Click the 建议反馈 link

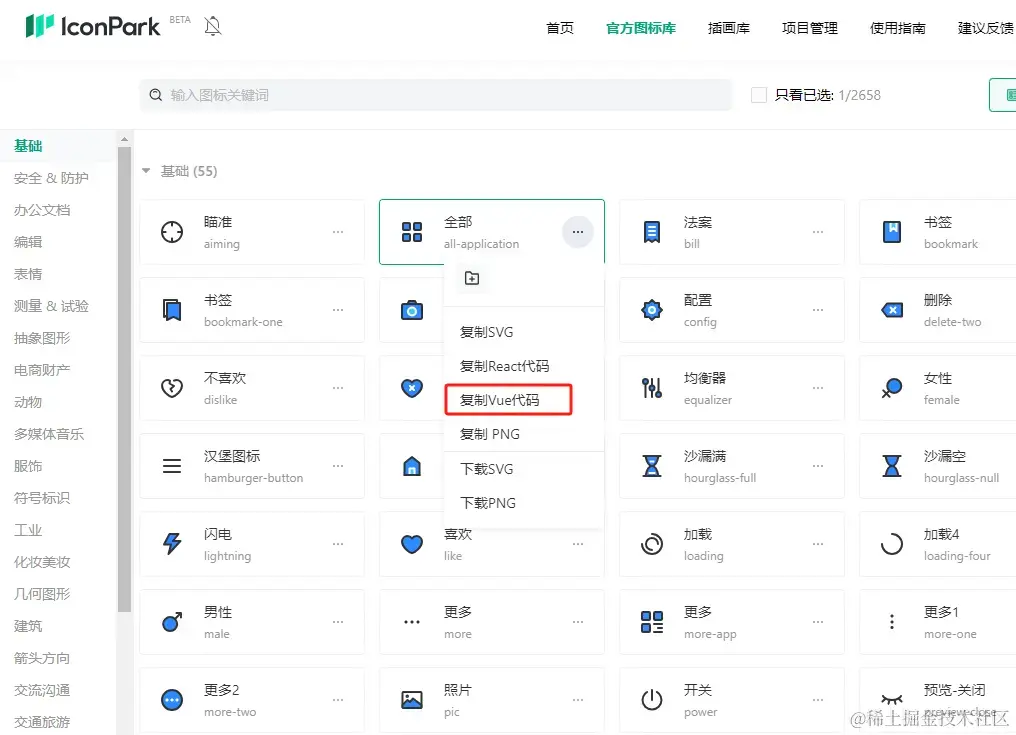pyautogui.click(x=982, y=28)
